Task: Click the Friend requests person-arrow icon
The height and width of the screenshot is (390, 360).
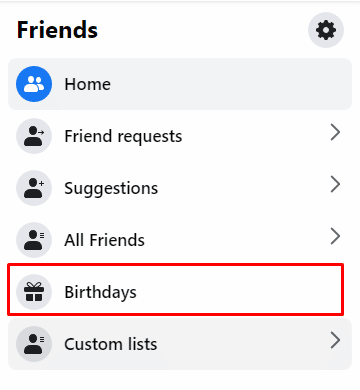Action: click(34, 136)
